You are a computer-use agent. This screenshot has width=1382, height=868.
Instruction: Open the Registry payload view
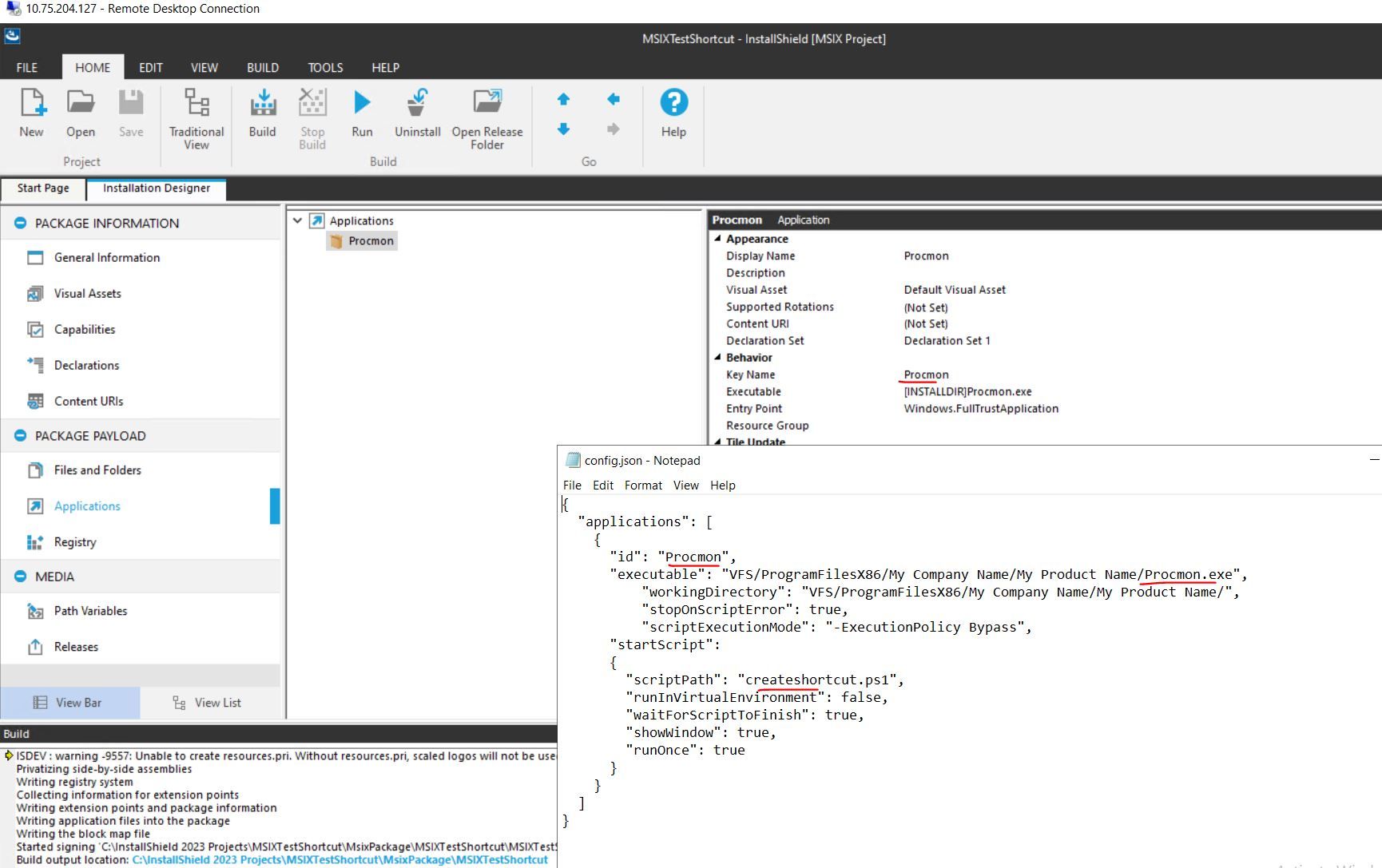[74, 541]
